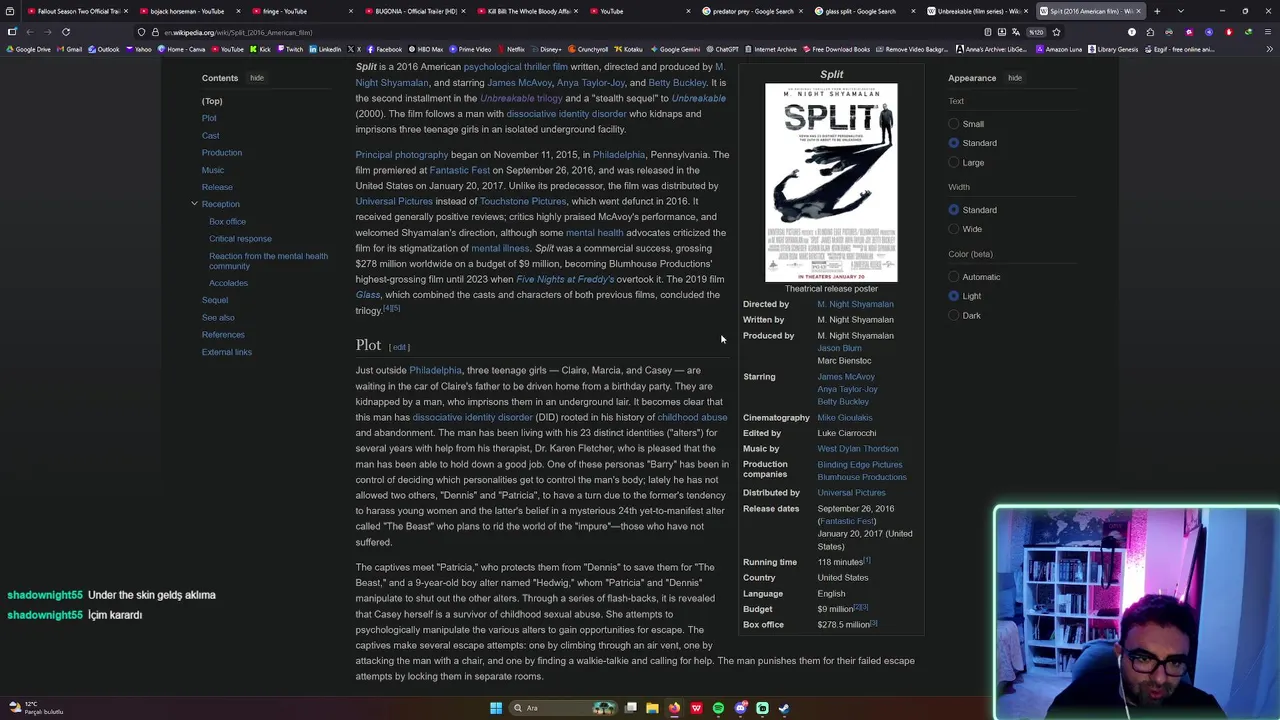This screenshot has width=1280, height=720.
Task: Jump to Critical response in Contents
Action: (x=240, y=239)
